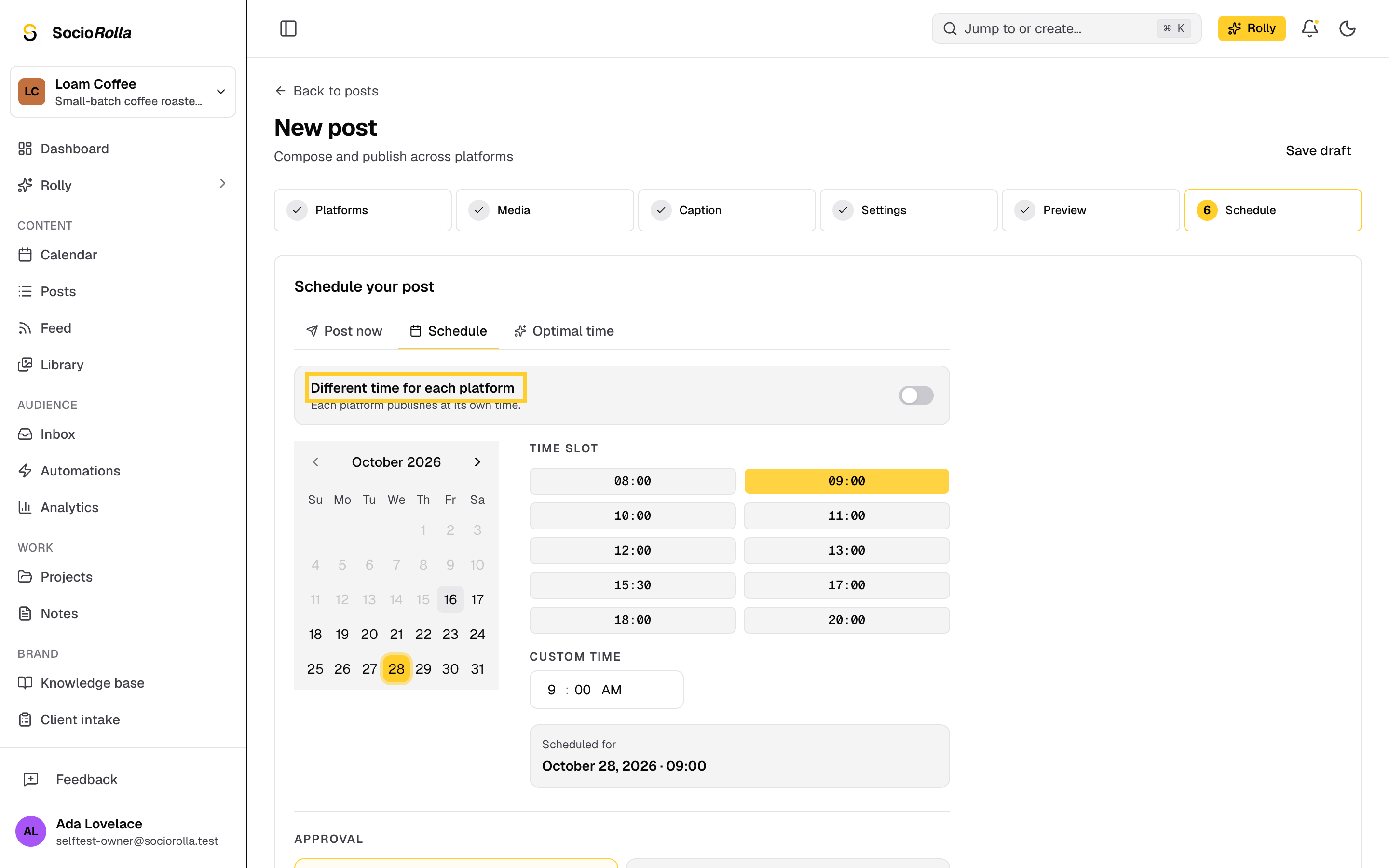Switch to dark mode moon icon

click(x=1347, y=28)
